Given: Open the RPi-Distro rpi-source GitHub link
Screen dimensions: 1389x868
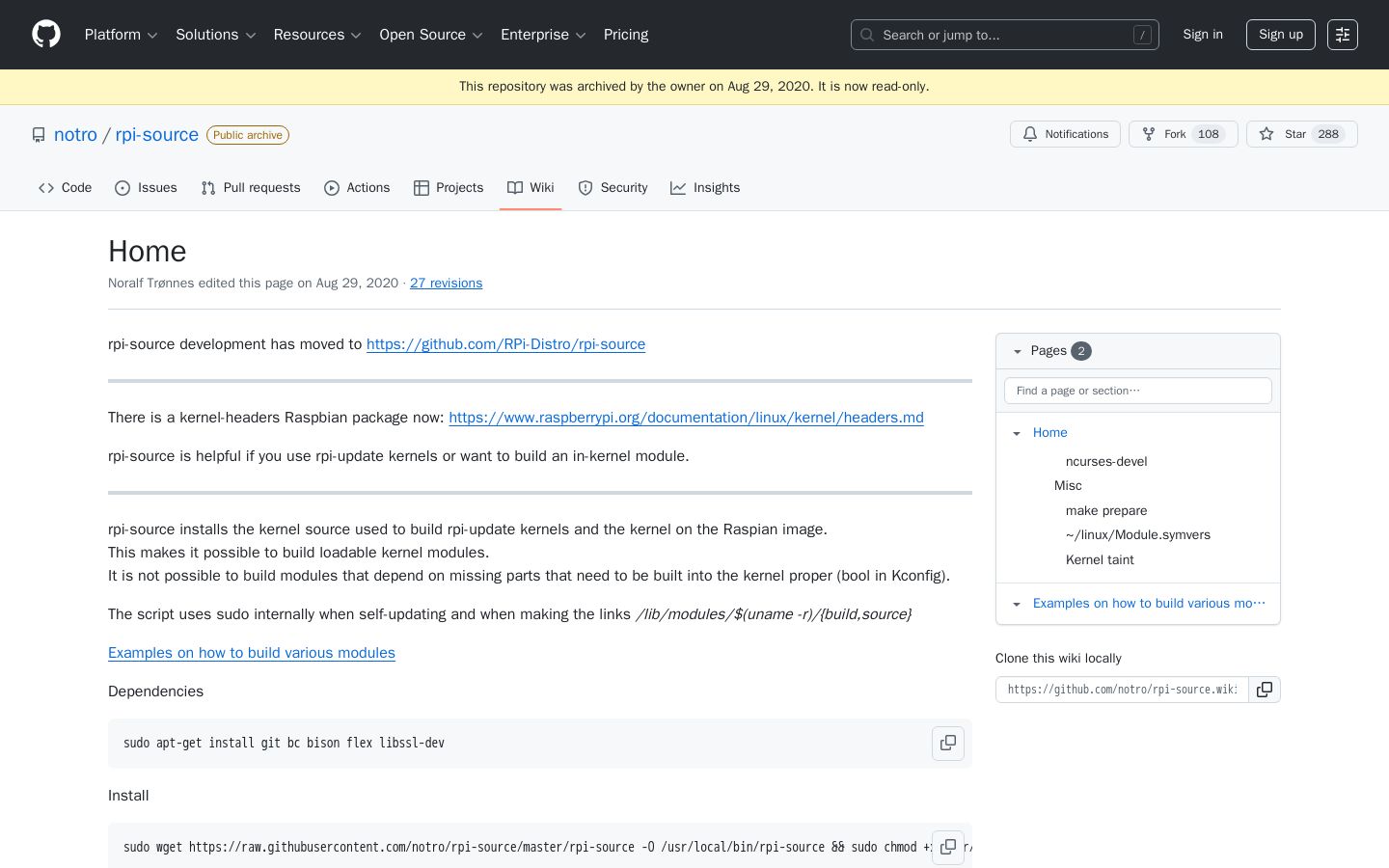Looking at the screenshot, I should pyautogui.click(x=505, y=344).
